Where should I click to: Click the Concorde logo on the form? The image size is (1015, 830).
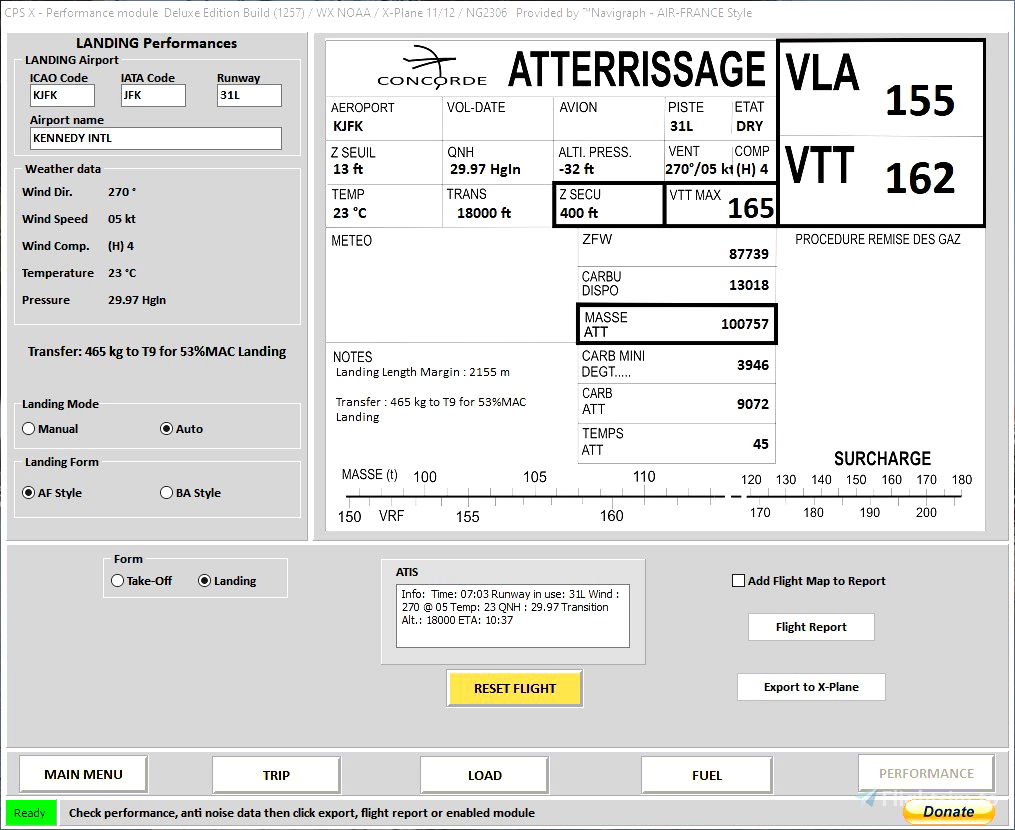(x=432, y=67)
